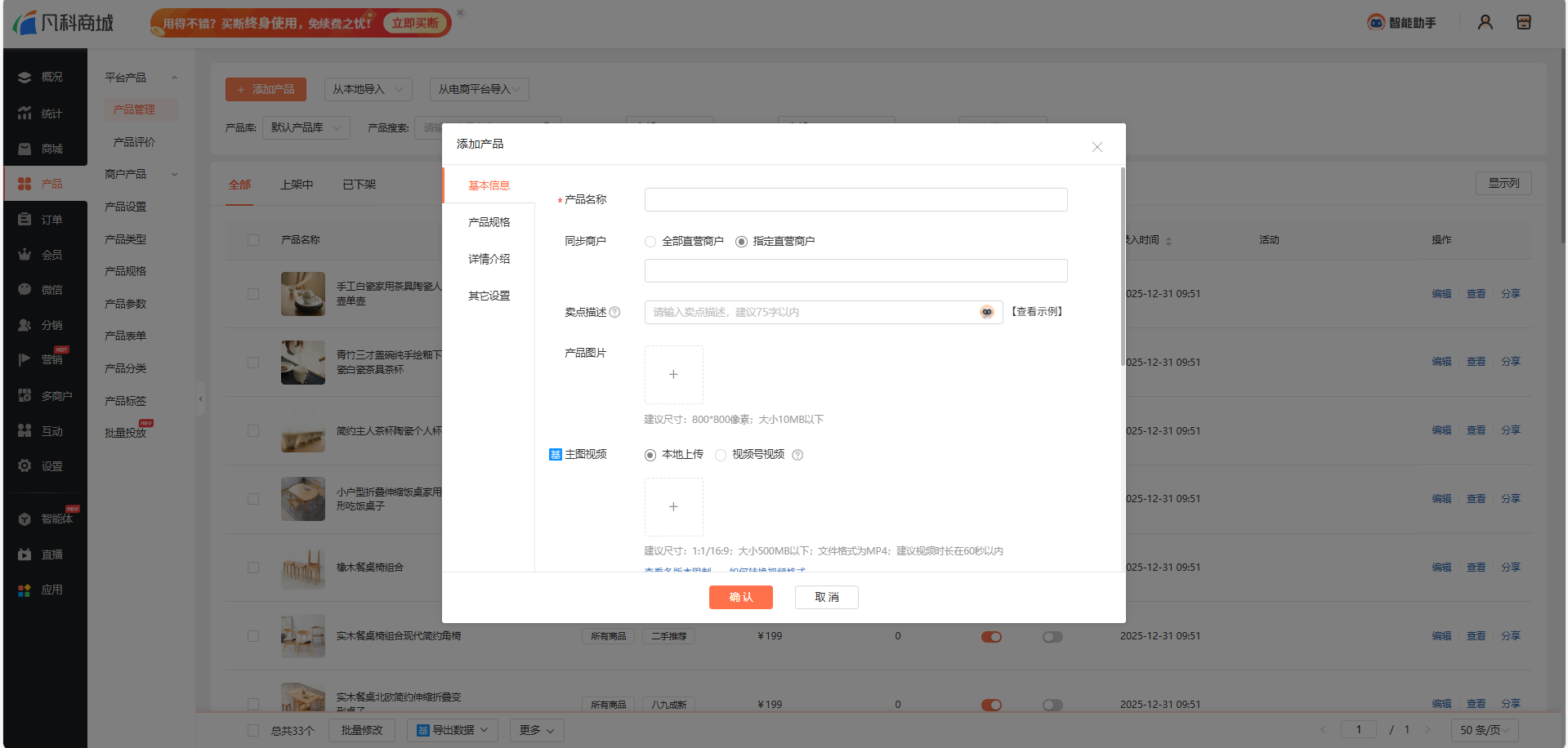Open the 会员 crown icon in sidebar

coord(25,255)
